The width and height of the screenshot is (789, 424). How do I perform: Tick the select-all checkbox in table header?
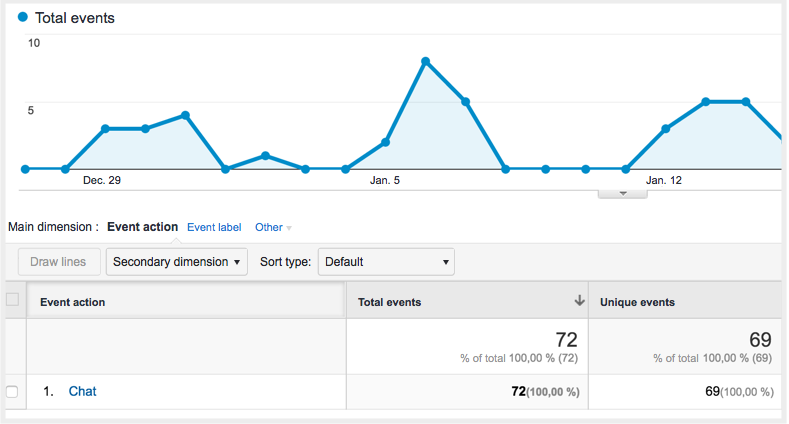[12, 300]
